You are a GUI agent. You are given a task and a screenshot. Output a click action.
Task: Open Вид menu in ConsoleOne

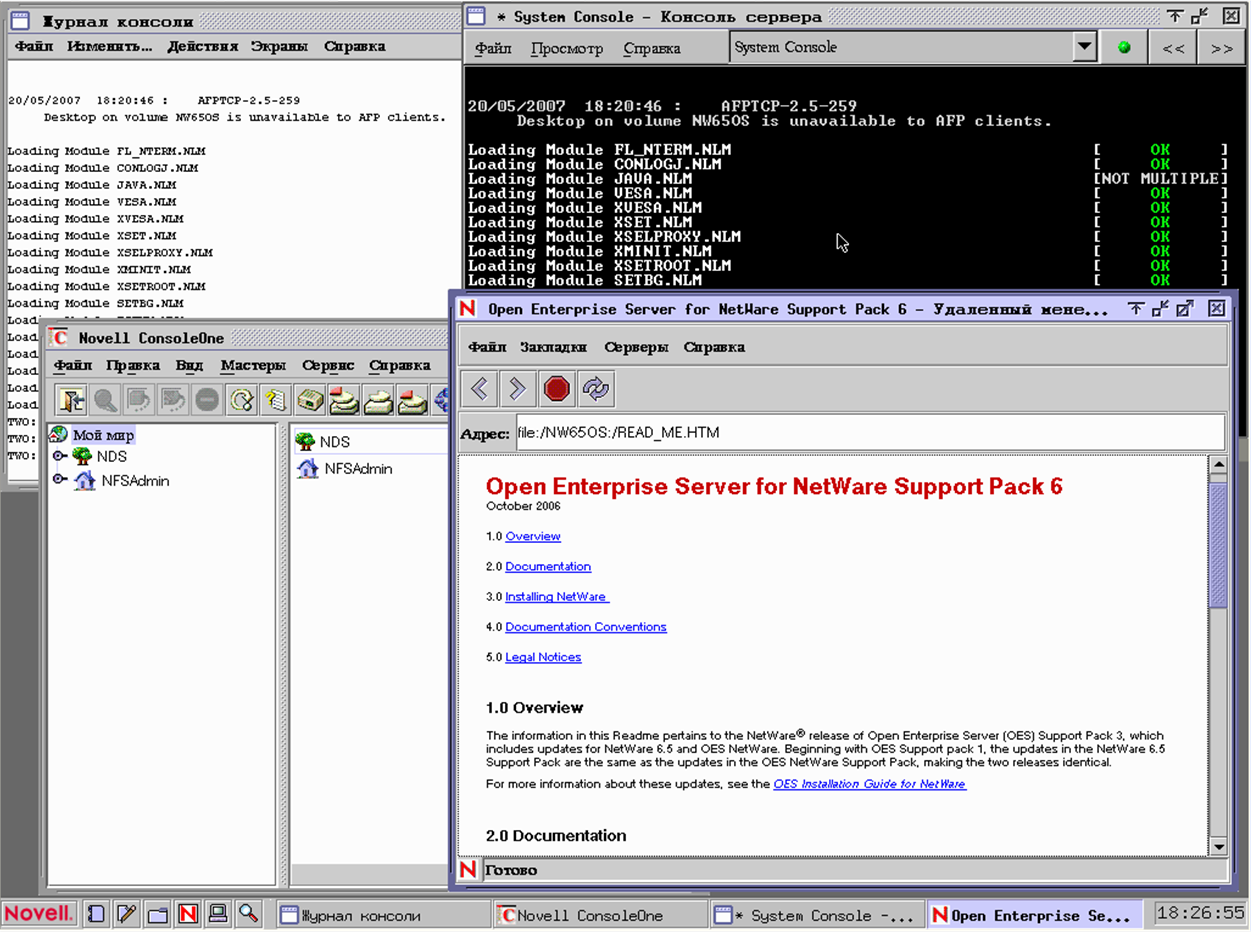click(x=189, y=365)
